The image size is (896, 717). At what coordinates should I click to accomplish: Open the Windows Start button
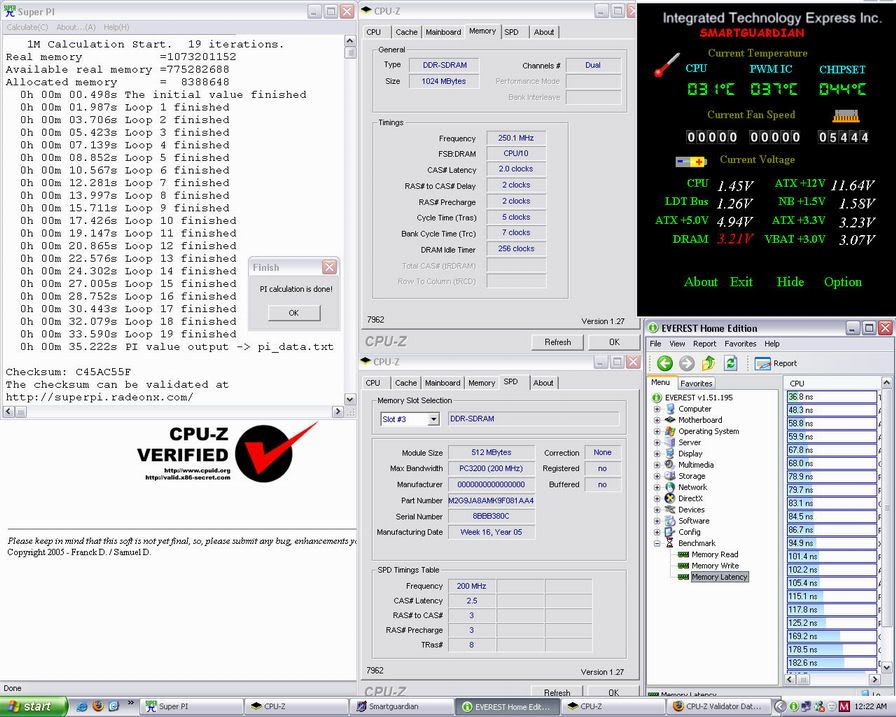pyautogui.click(x=33, y=707)
